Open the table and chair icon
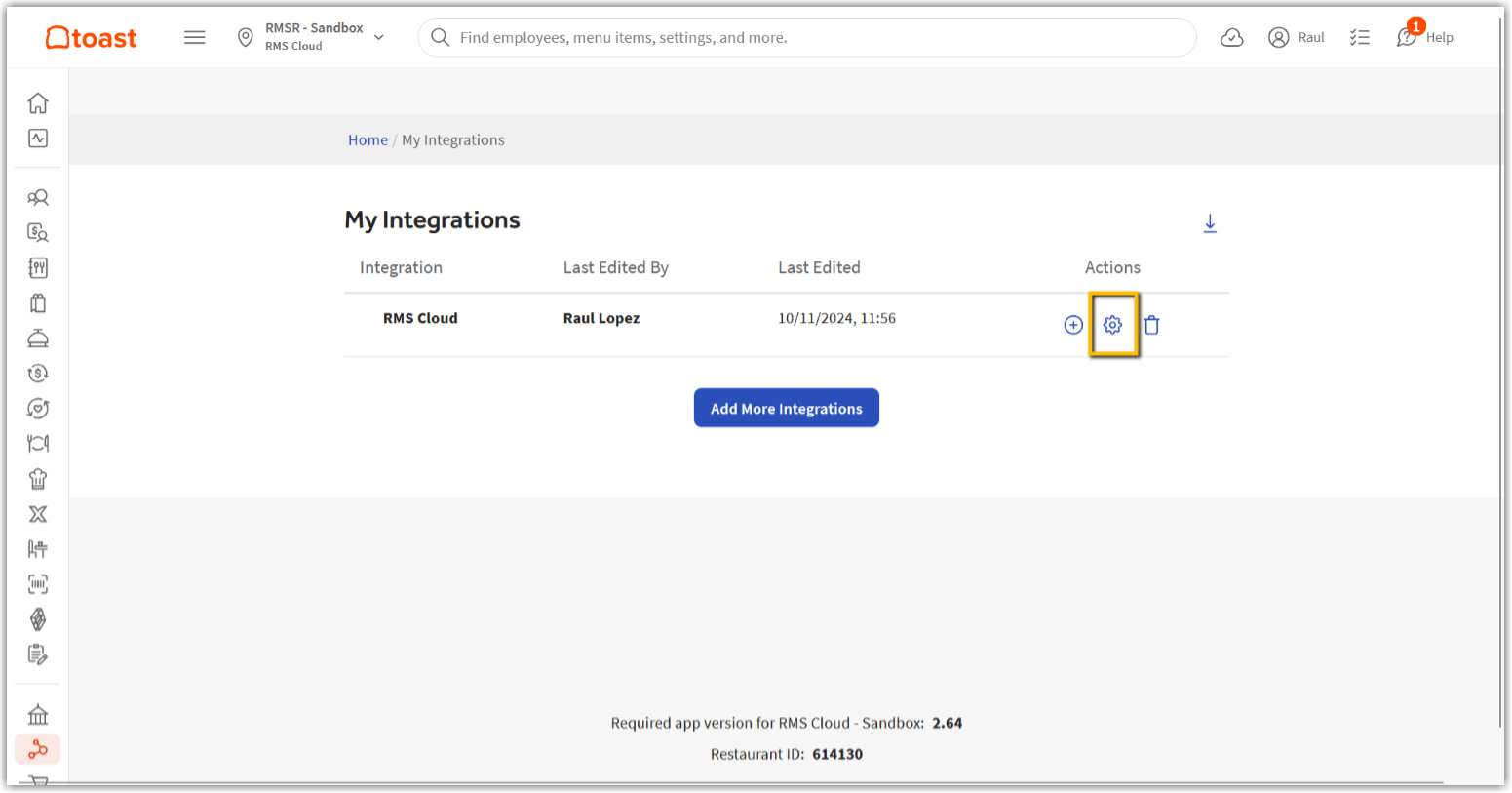Viewport: 1512px width, 793px height. coord(38,549)
